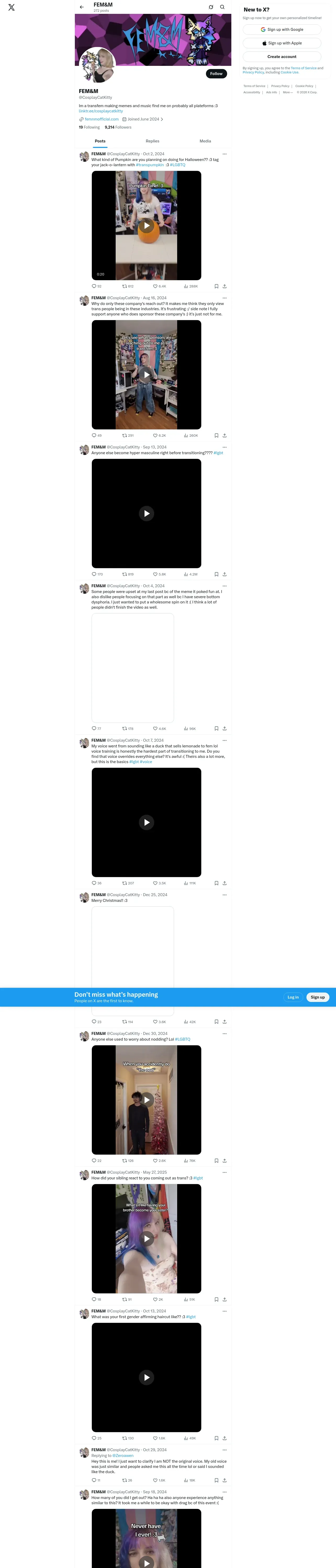Click the #transpumpkin hashtag

pos(150,165)
